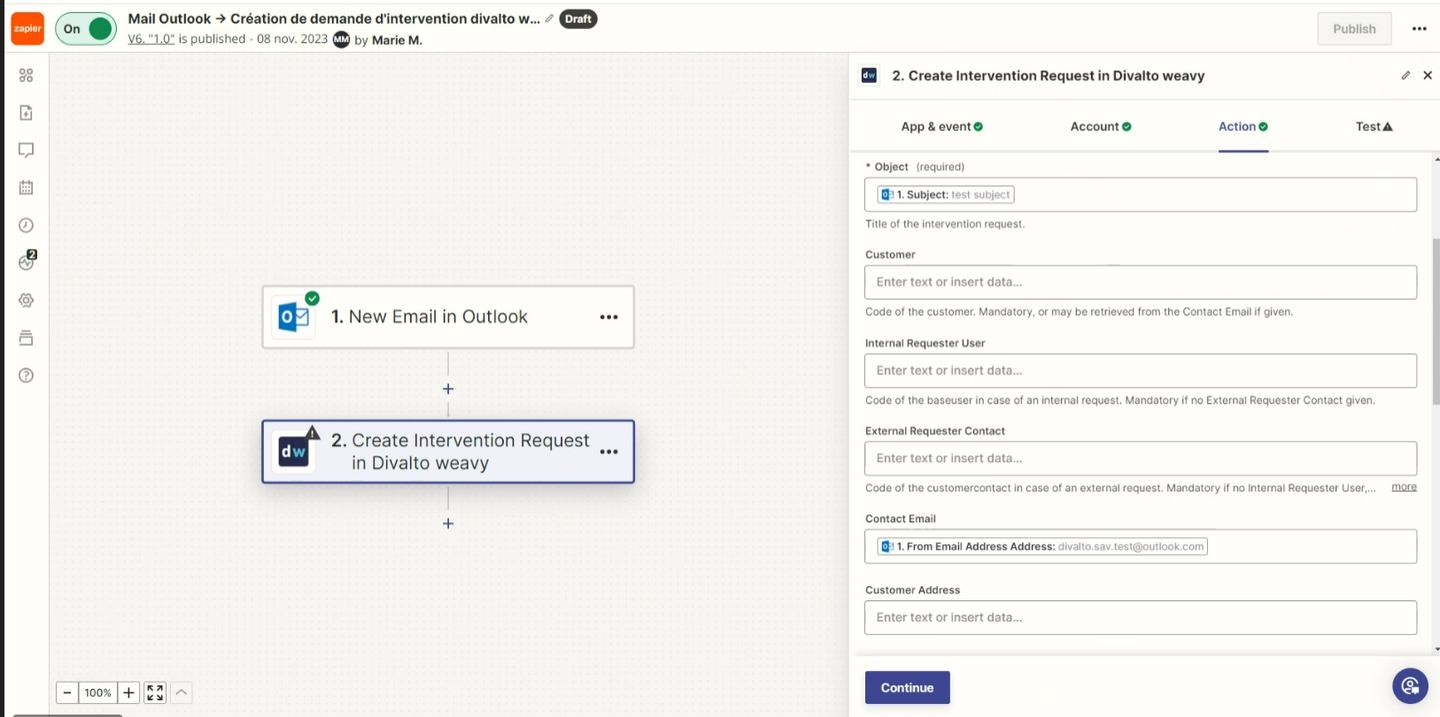
Task: Open the stacked versions icon in sidebar
Action: coord(26,338)
